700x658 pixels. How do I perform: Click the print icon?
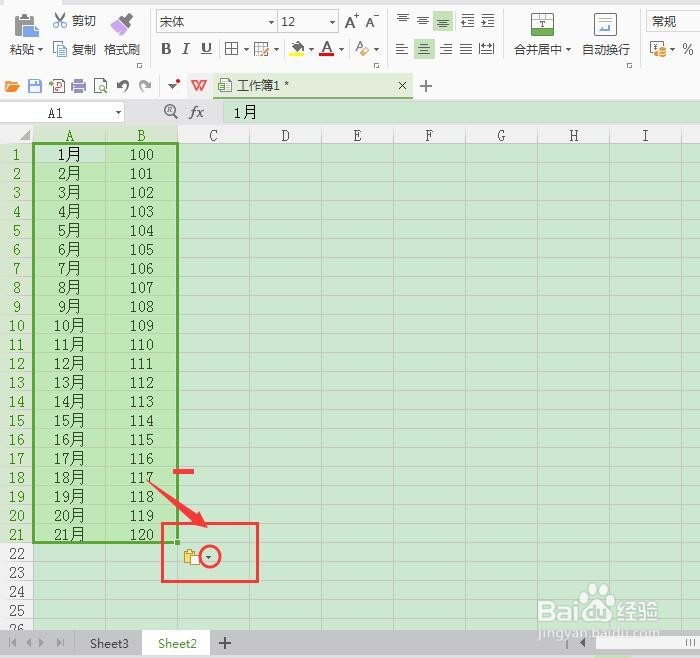click(79, 86)
